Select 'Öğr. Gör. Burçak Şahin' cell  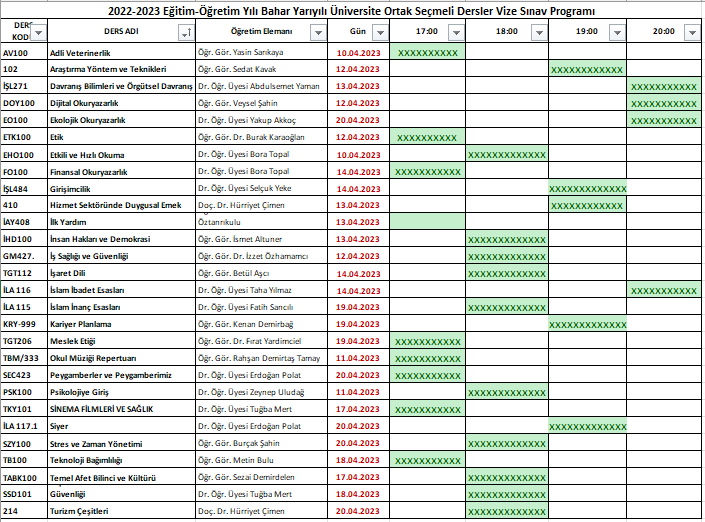(x=262, y=444)
